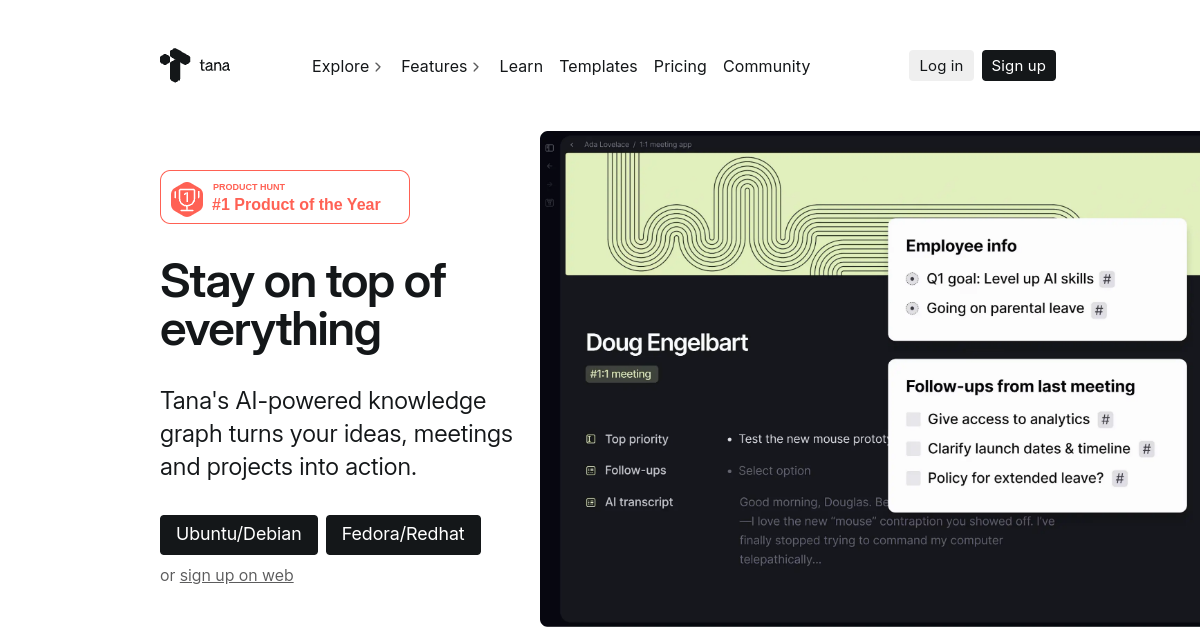Click the hash tag after parental leave
The height and width of the screenshot is (630, 1200).
(1099, 310)
